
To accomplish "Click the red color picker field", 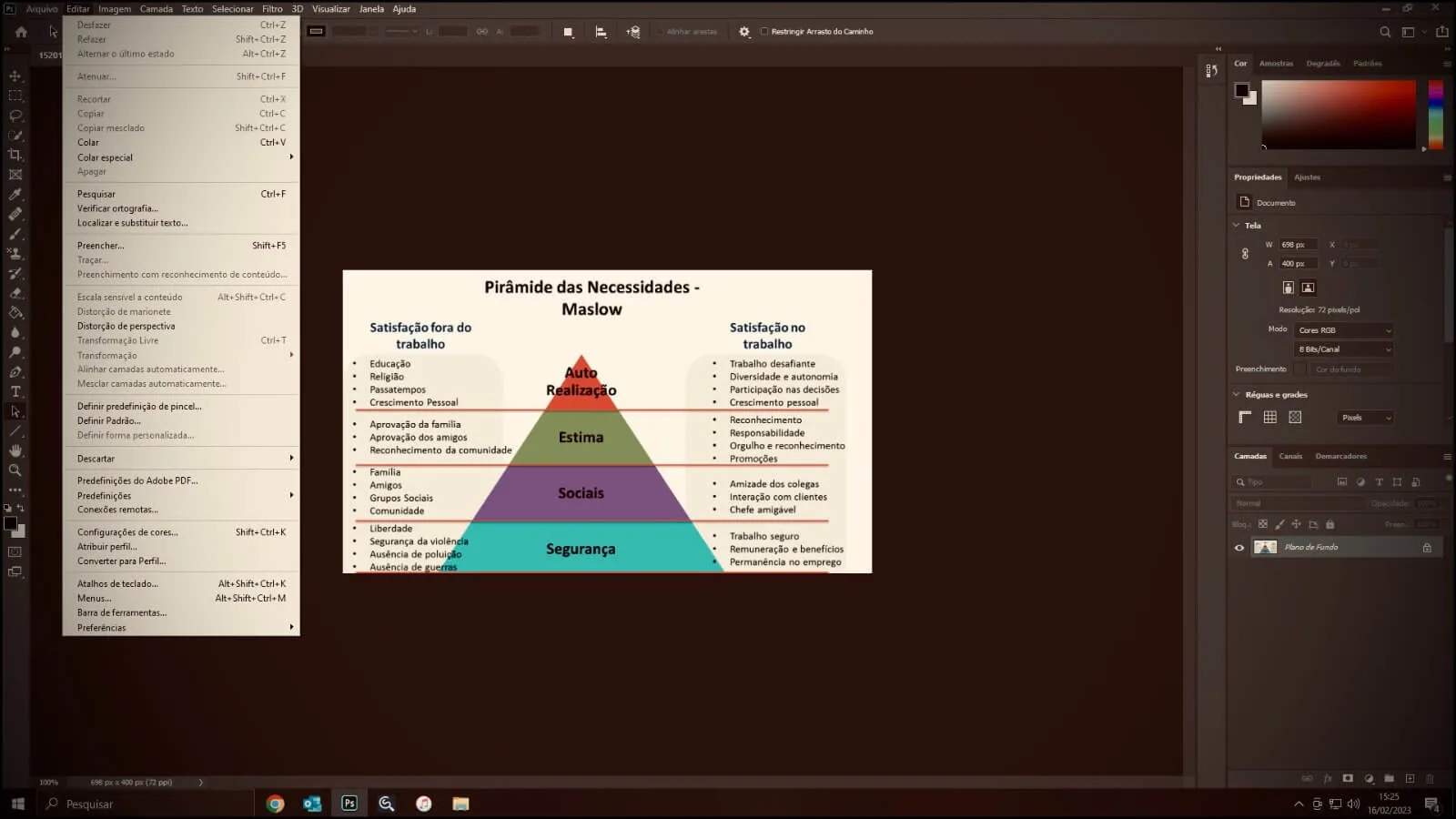I will point(1338,114).
